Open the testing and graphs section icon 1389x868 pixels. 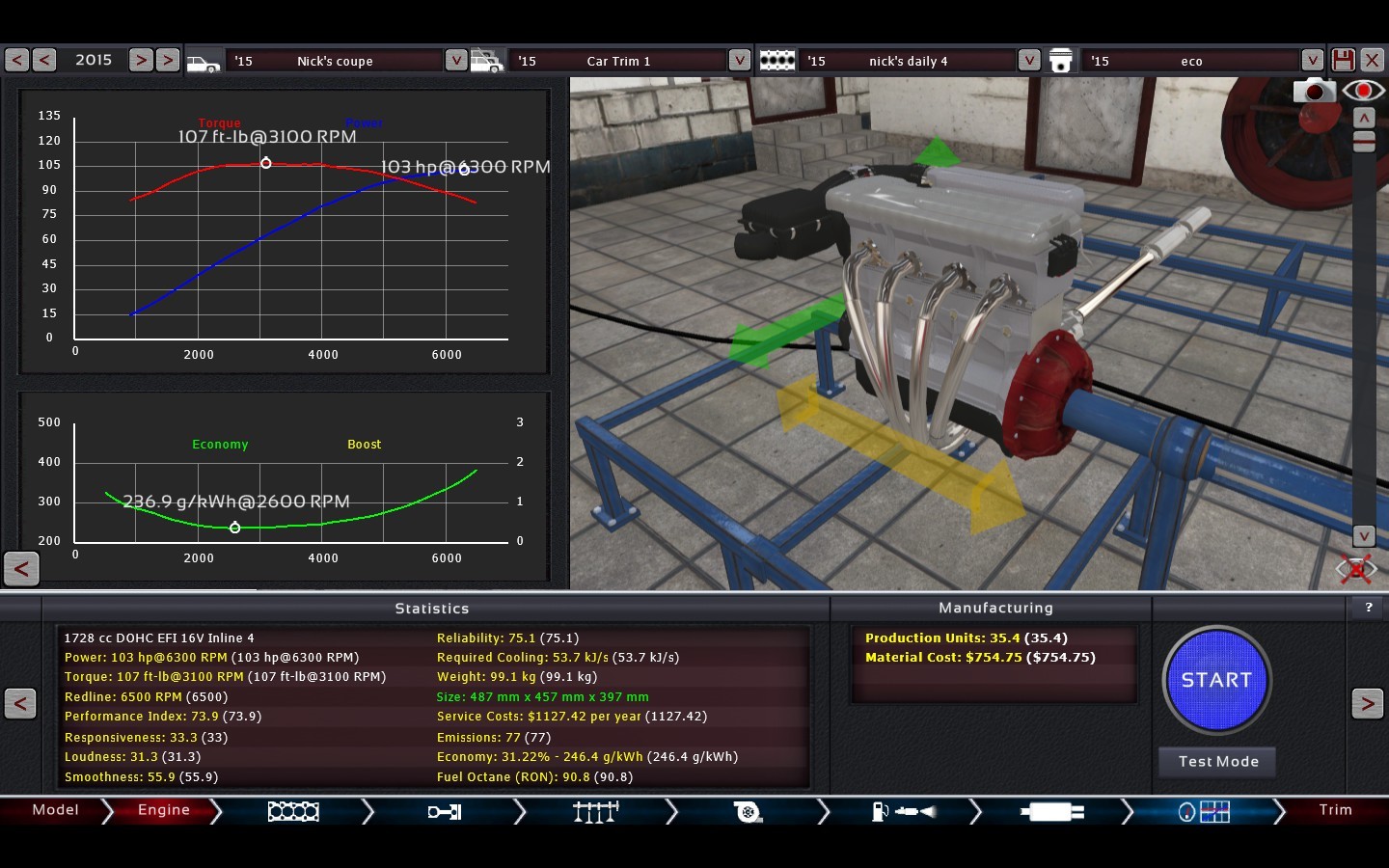pos(1204,812)
